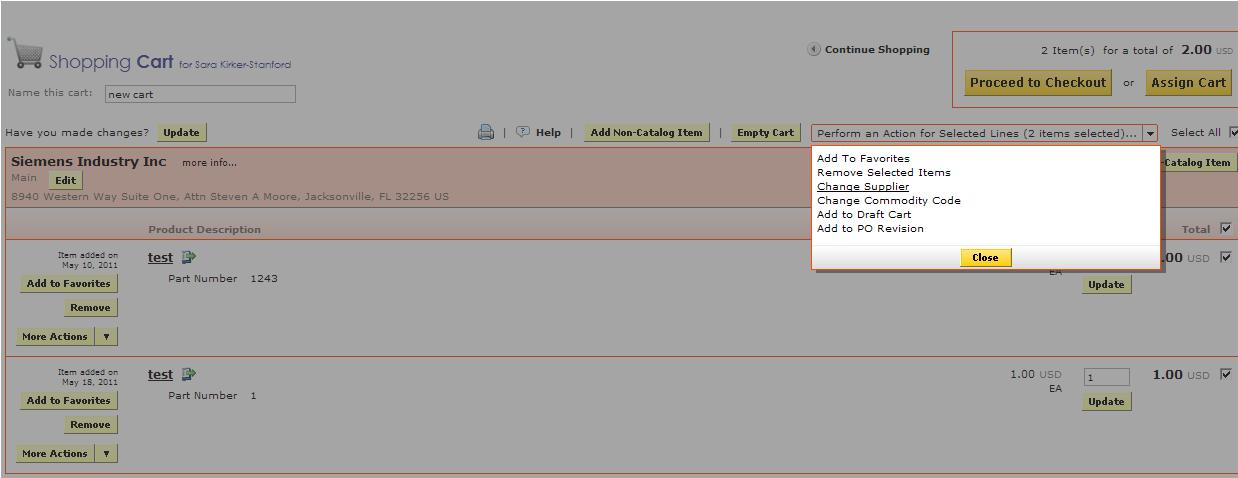Click the shopping cart icon
This screenshot has width=1238, height=478.
[25, 54]
